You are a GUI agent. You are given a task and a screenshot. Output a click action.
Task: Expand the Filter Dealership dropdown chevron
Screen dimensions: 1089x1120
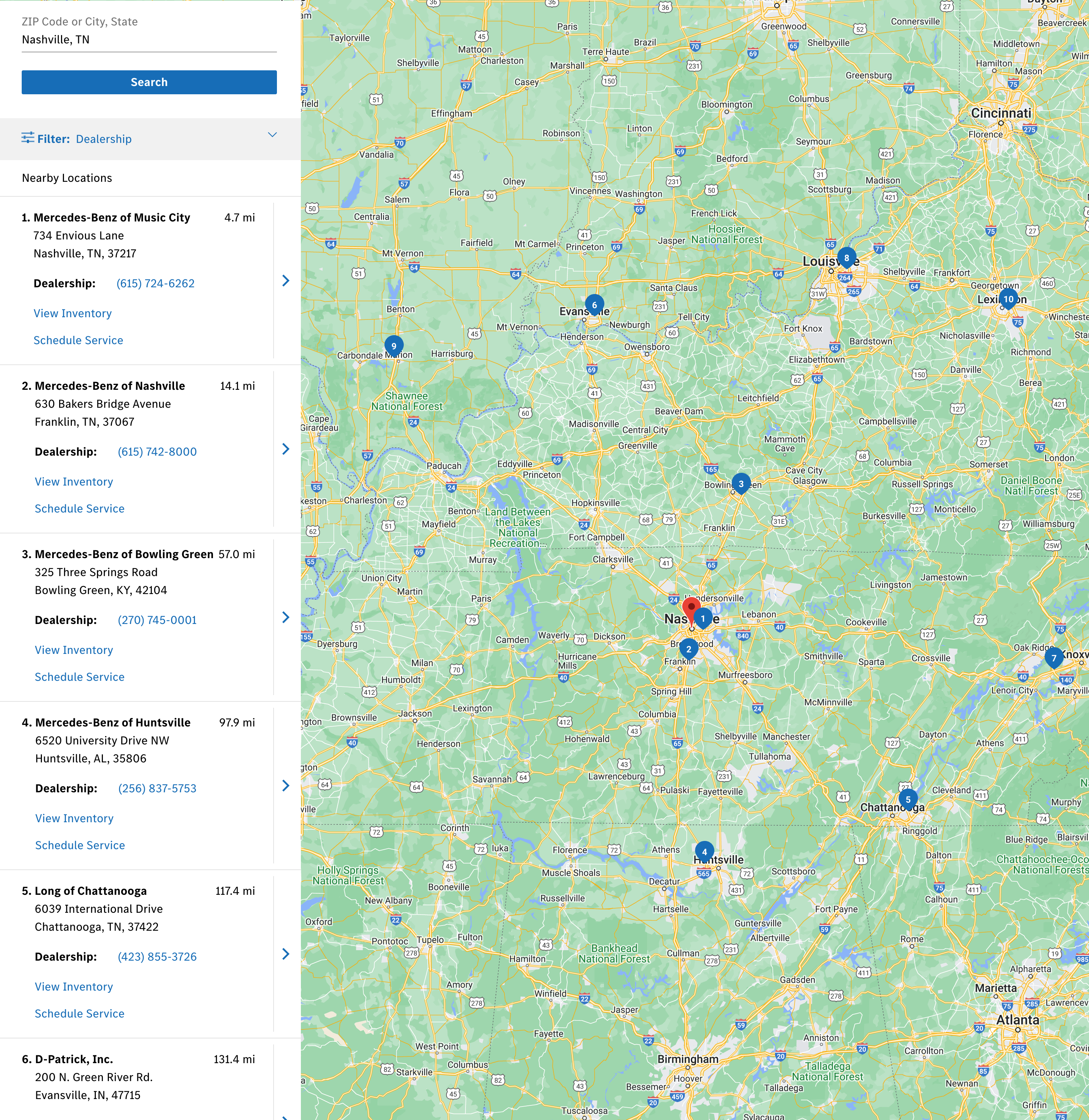click(272, 135)
